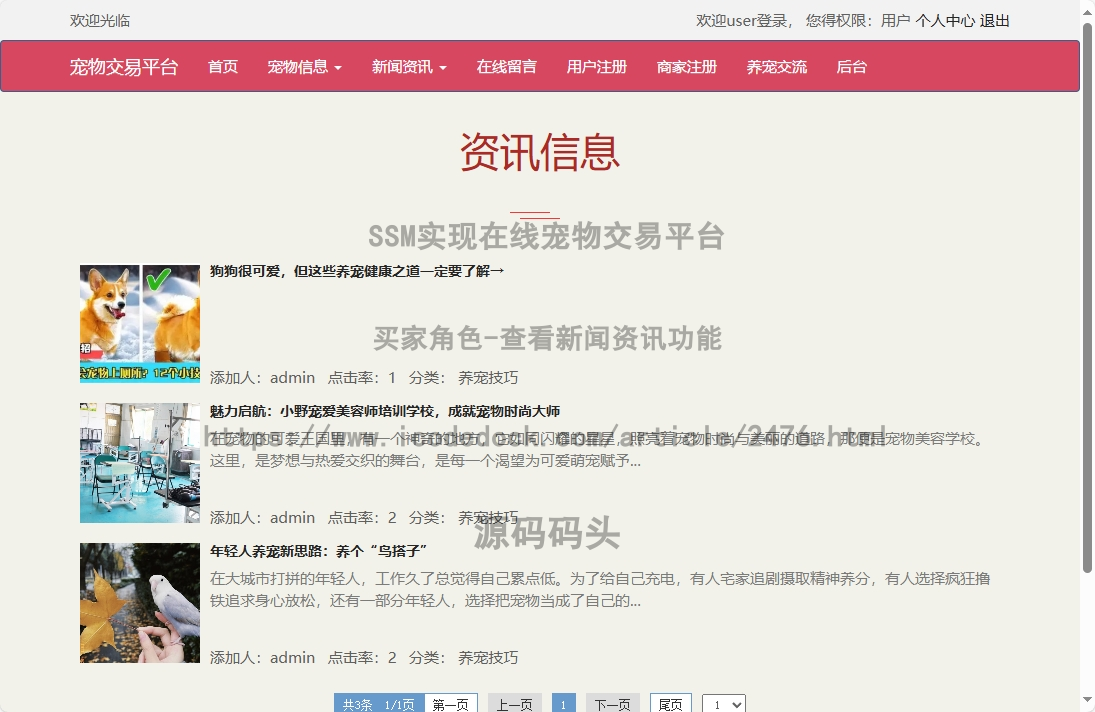Click 退出 to log out
This screenshot has height=712, width=1095.
tap(994, 20)
